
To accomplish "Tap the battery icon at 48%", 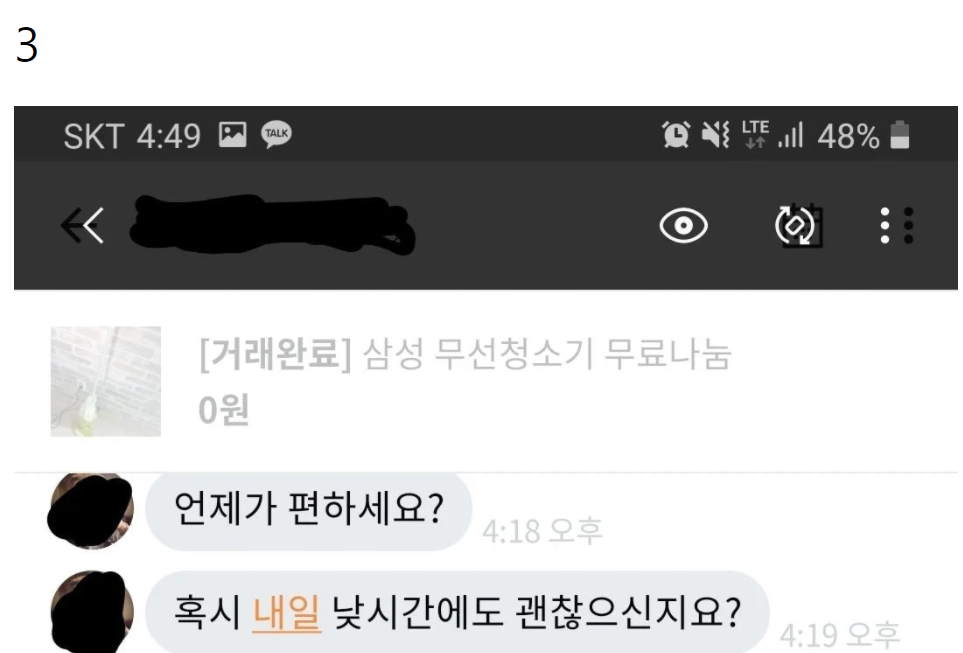I will click(x=900, y=135).
